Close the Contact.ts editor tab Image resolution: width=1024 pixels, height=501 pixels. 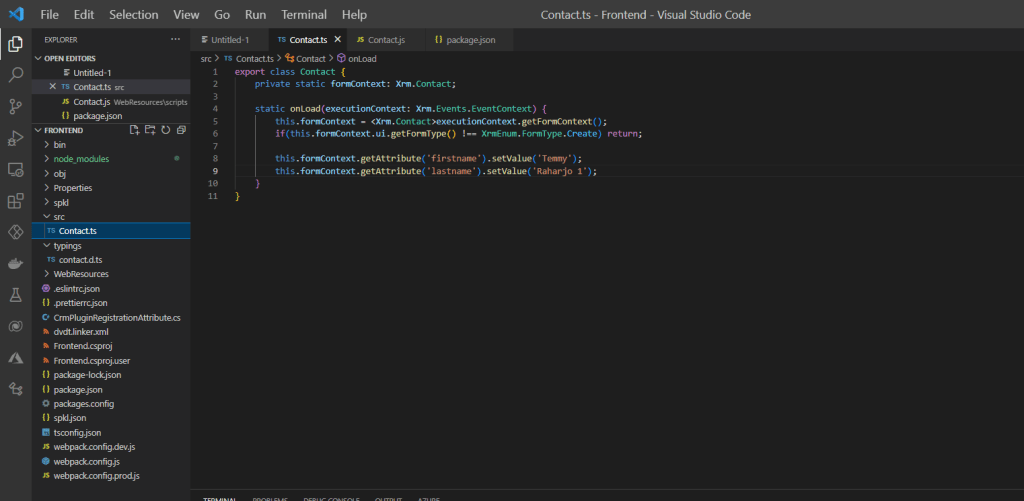338,40
